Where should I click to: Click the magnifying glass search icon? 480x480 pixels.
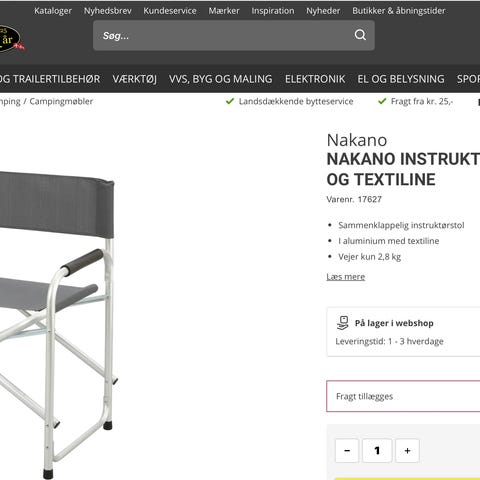360,35
